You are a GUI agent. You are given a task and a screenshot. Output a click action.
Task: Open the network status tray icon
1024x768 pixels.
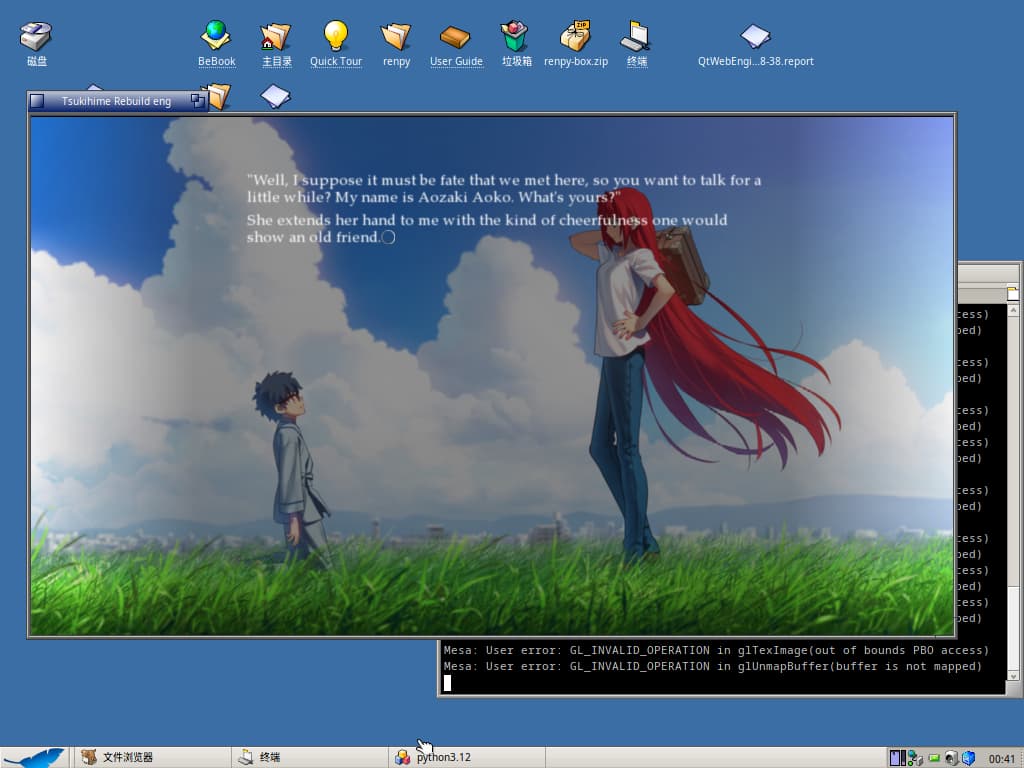click(916, 758)
